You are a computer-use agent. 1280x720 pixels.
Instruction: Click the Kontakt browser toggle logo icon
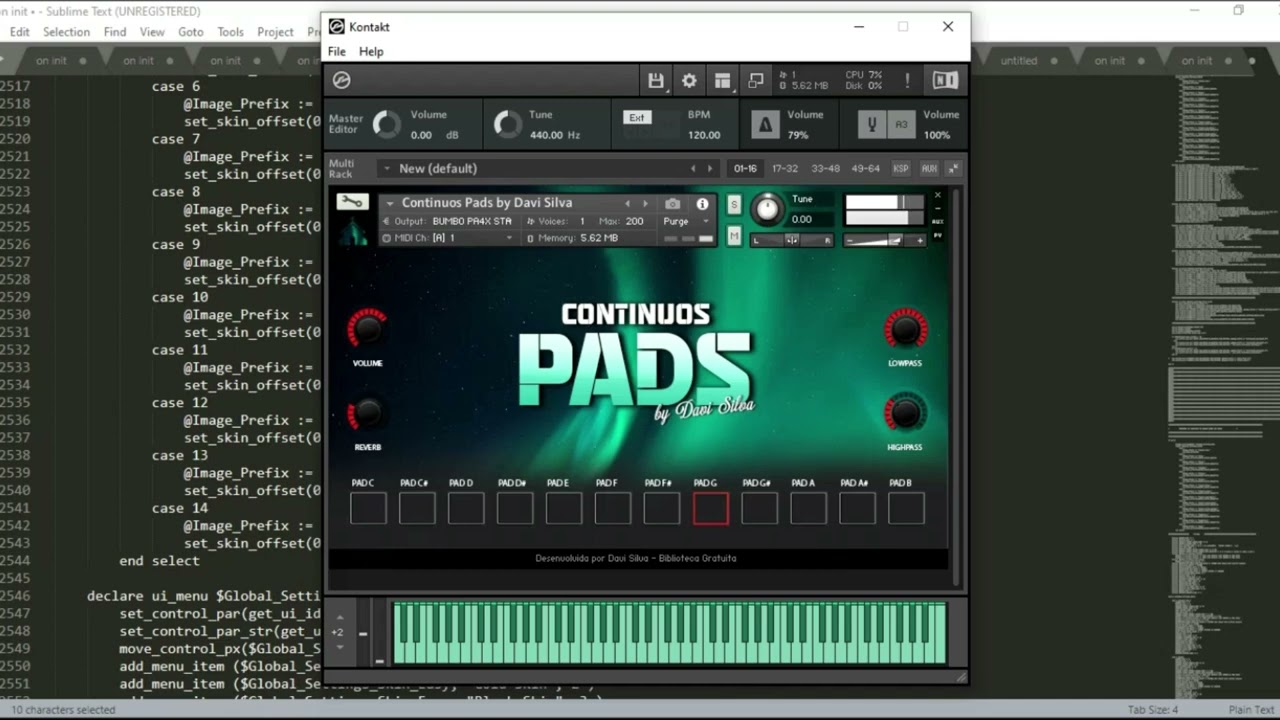point(342,80)
